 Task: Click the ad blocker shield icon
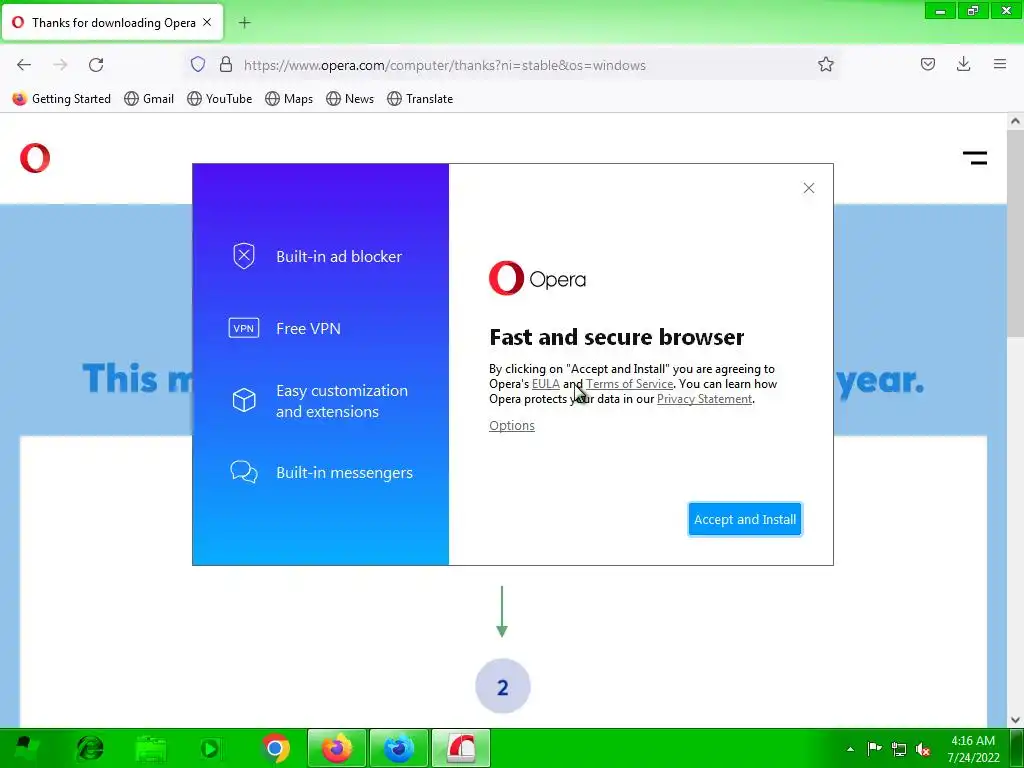coord(244,256)
